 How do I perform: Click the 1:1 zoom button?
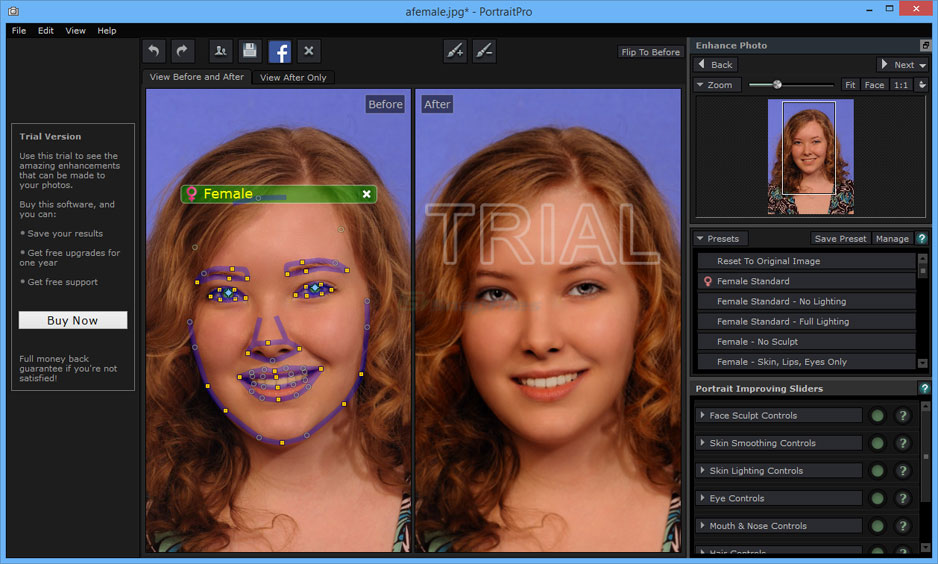click(x=901, y=85)
